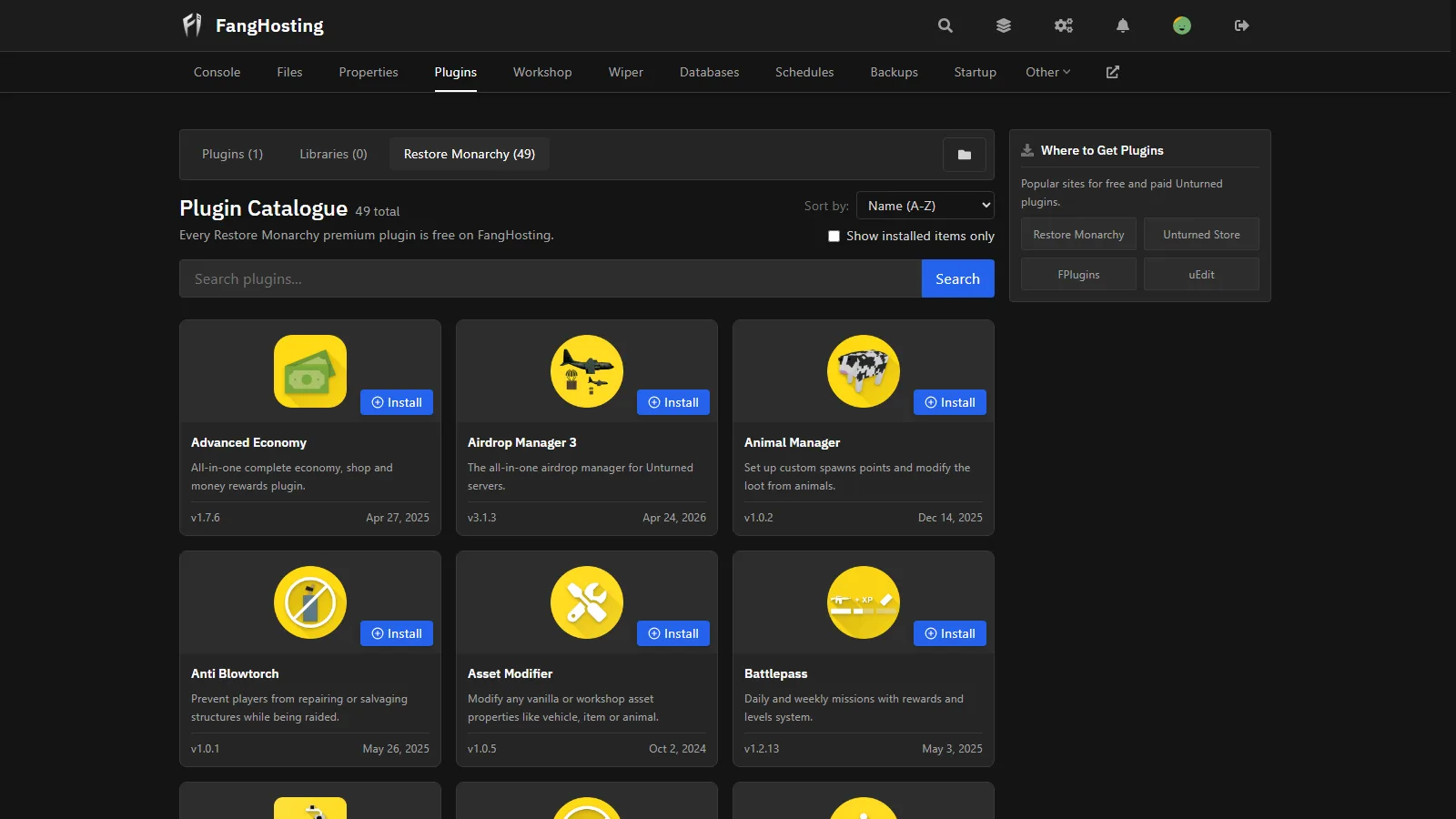
Task: Click the FangHosting fang logo icon
Action: (x=192, y=25)
